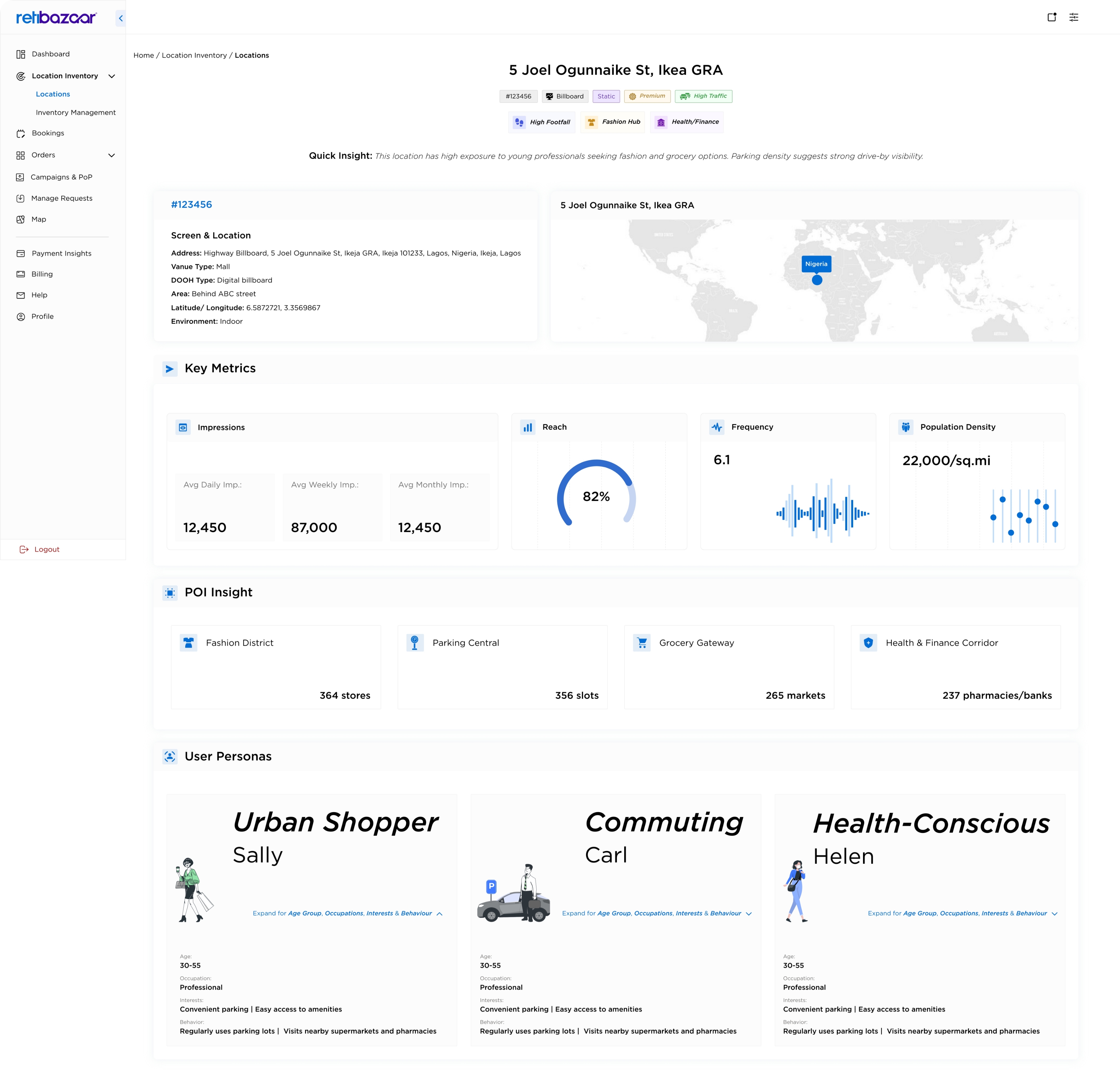
Task: Open the filter settings sliders icon
Action: [1074, 17]
